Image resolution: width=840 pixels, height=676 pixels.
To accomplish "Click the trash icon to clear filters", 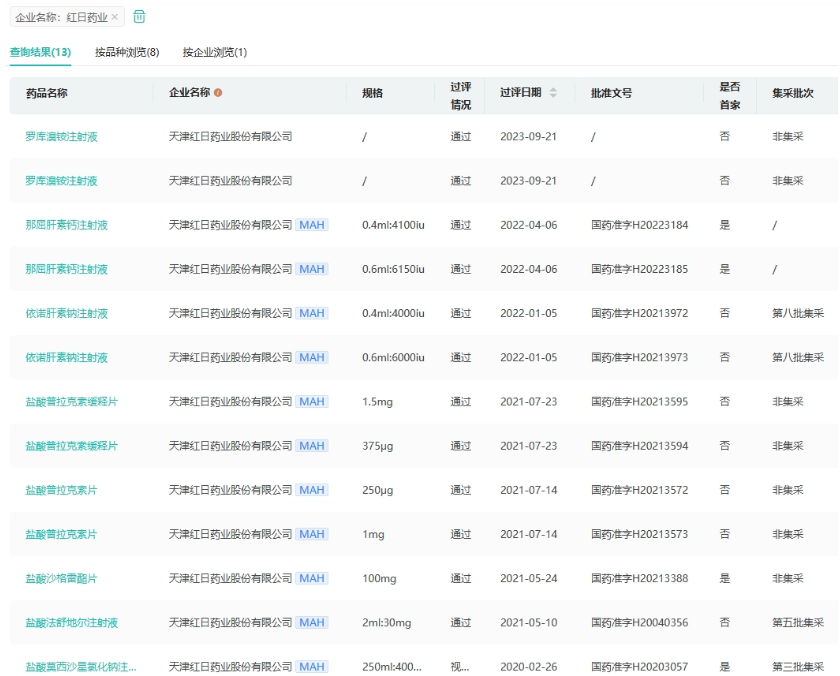I will click(x=139, y=17).
